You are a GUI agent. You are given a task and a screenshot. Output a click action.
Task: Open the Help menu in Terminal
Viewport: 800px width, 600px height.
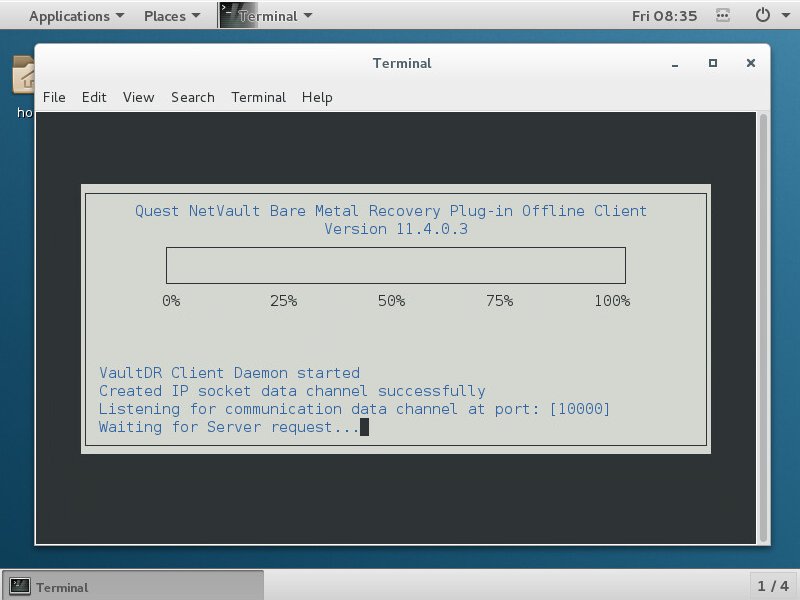[317, 97]
